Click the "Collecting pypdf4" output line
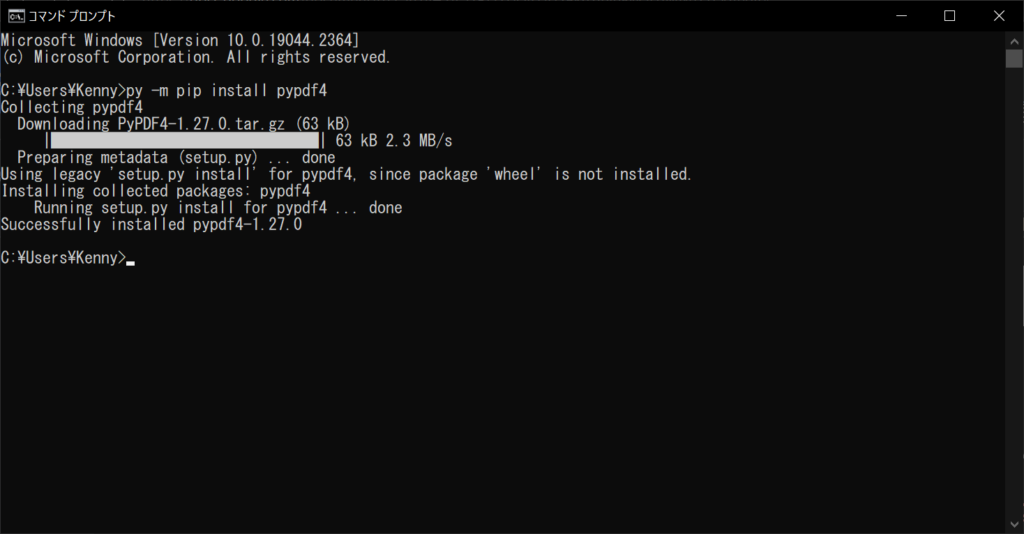Image resolution: width=1024 pixels, height=534 pixels. (72, 107)
